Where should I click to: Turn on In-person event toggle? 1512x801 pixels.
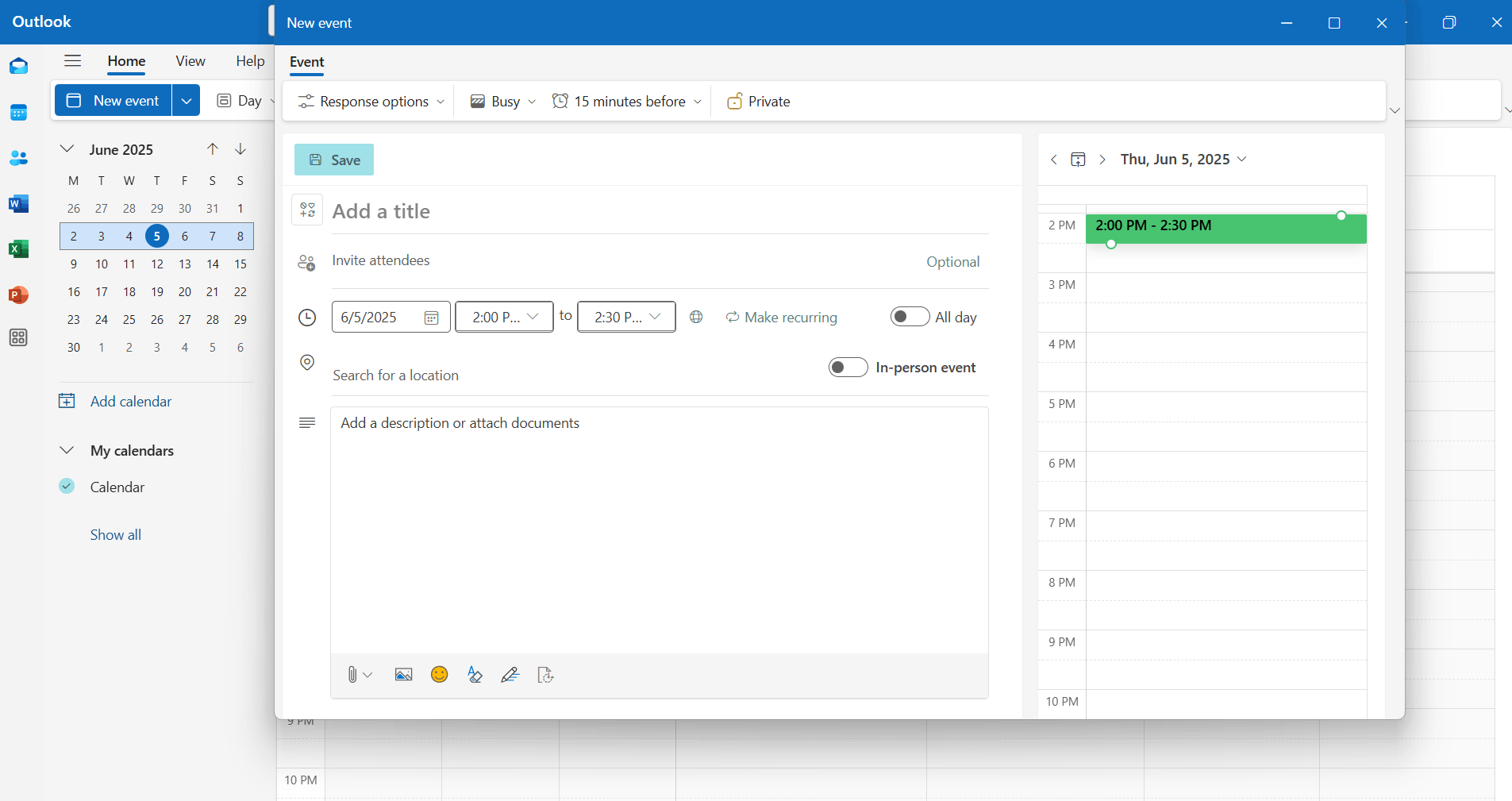coord(847,367)
